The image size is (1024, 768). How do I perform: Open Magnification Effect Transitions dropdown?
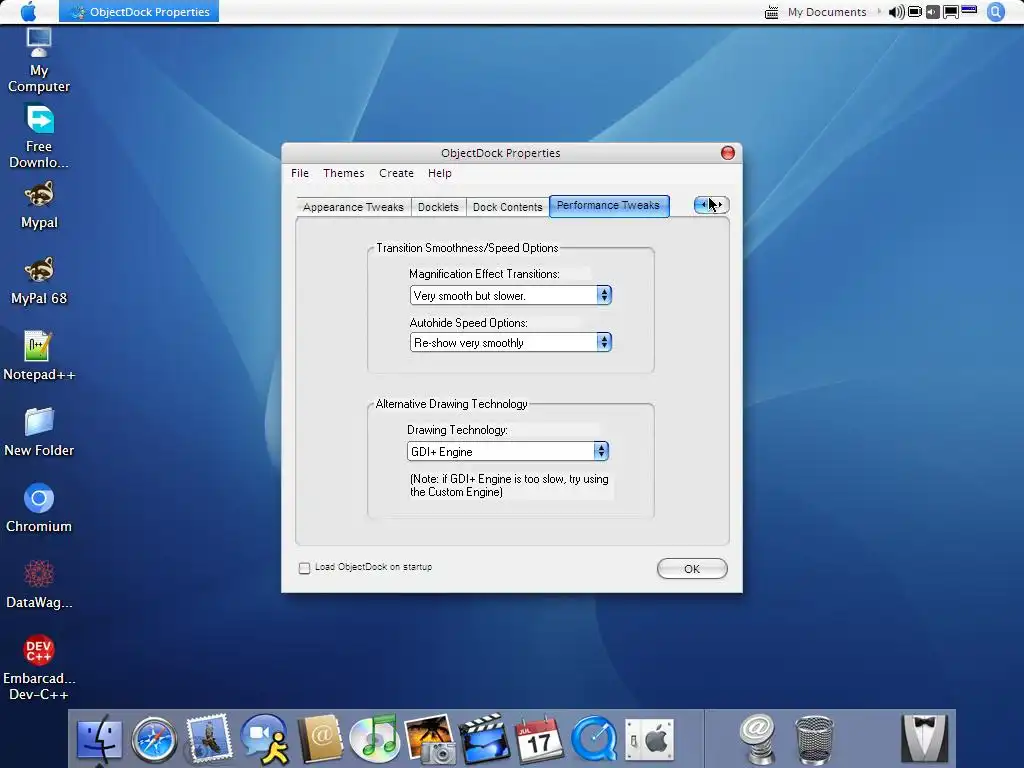tap(511, 295)
